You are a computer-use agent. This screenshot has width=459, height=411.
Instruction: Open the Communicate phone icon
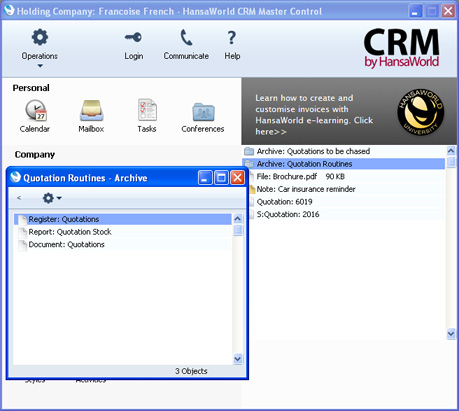(x=186, y=37)
